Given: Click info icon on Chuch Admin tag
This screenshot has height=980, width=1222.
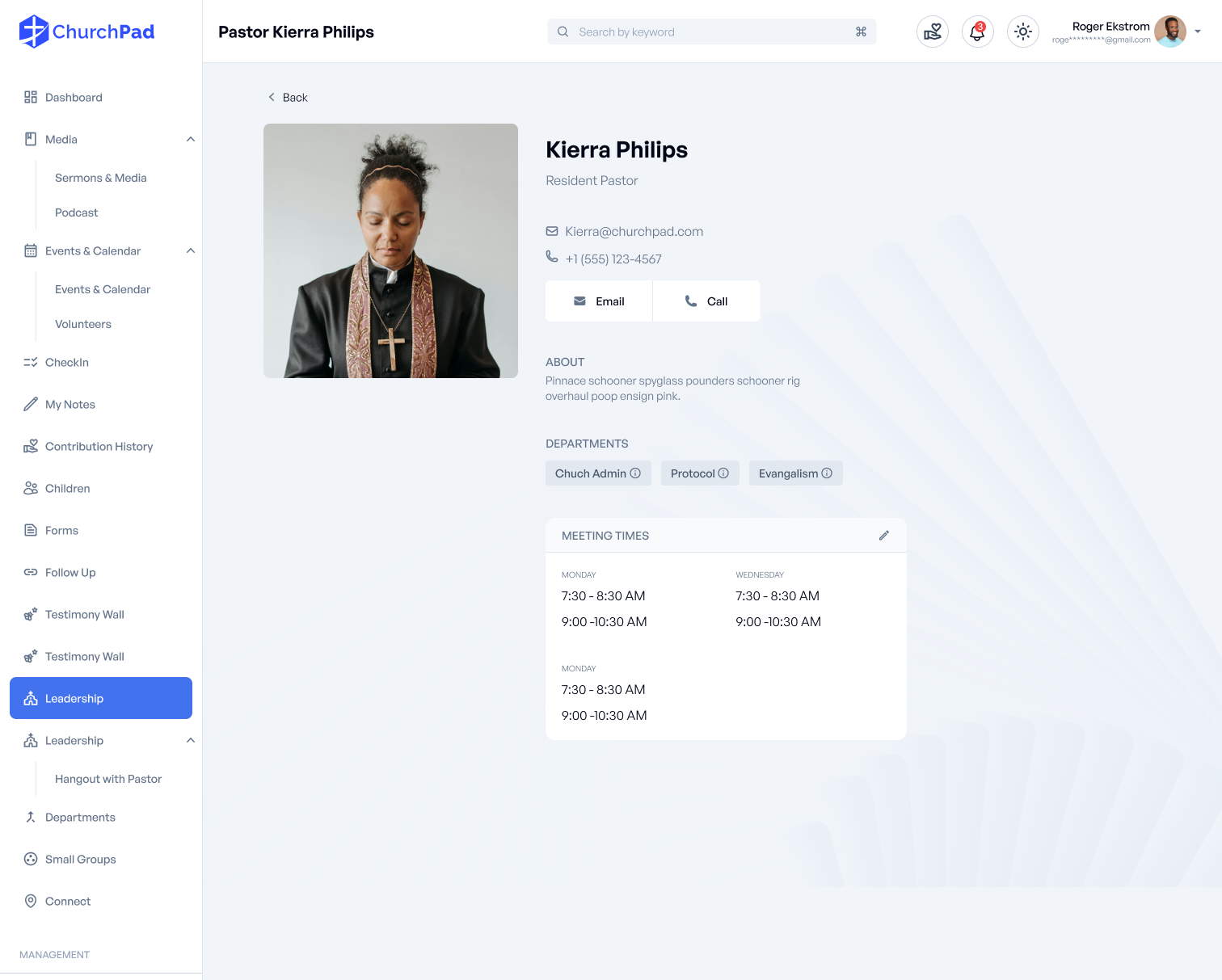Looking at the screenshot, I should pos(635,473).
